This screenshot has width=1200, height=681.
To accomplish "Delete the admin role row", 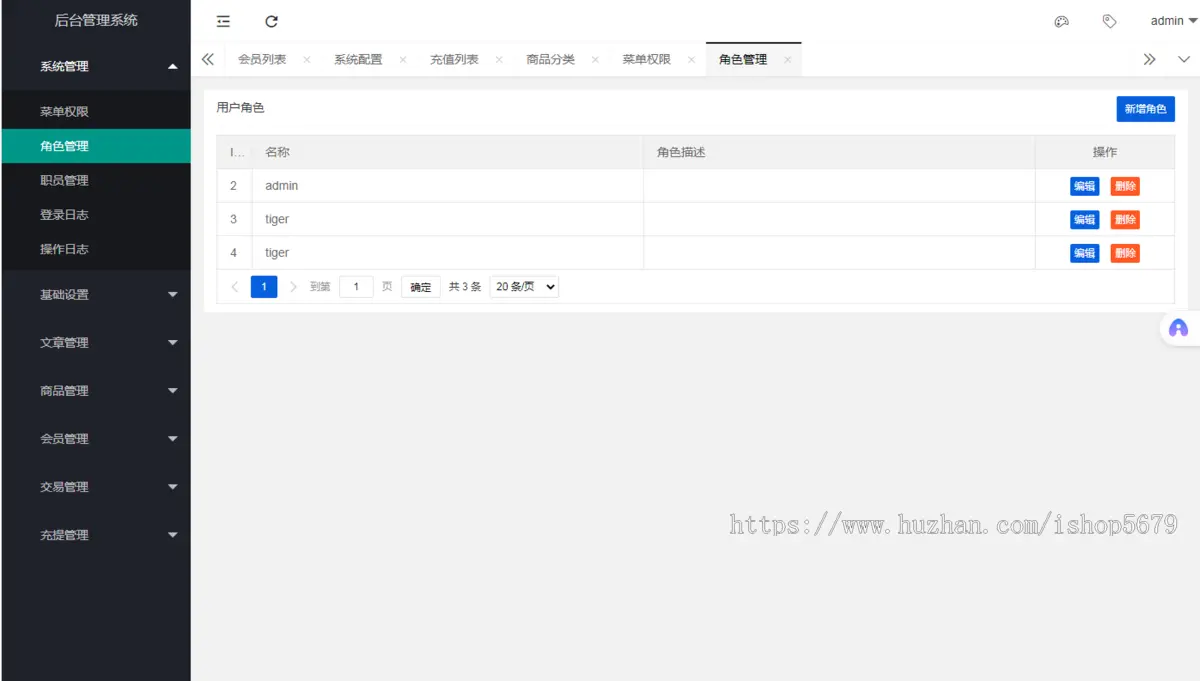I will [1125, 186].
